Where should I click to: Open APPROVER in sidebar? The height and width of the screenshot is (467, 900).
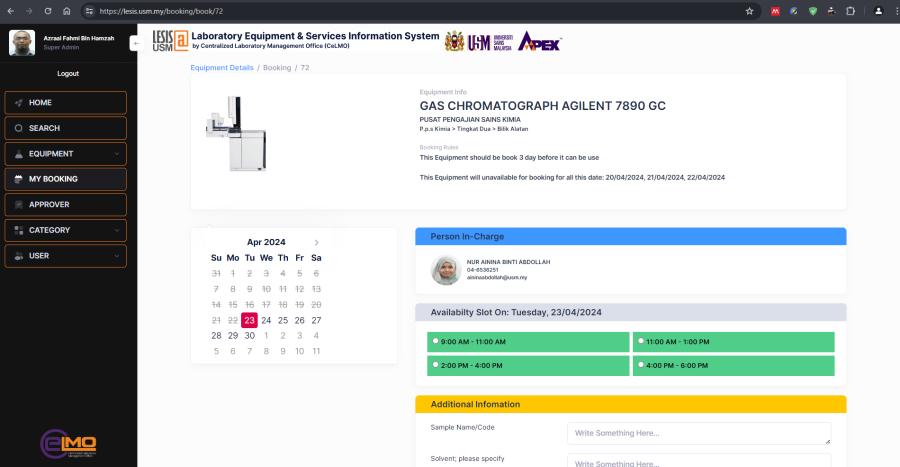(x=65, y=205)
